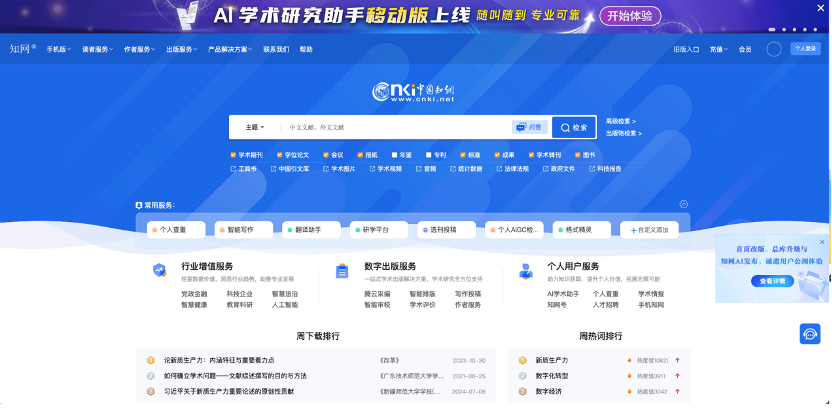Open the customer service headset widget
This screenshot has width=832, height=420.
click(810, 334)
